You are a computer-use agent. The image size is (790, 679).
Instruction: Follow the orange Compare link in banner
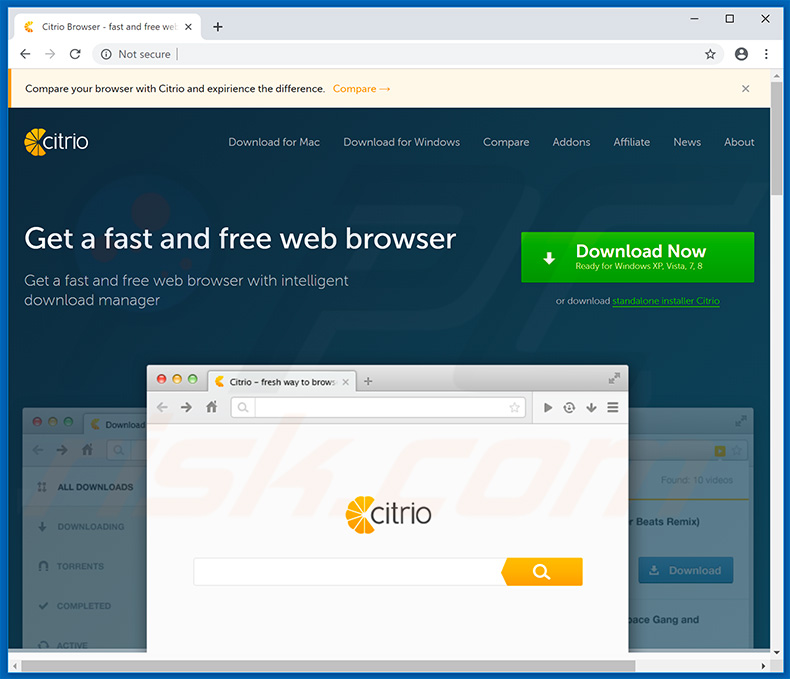pos(361,89)
